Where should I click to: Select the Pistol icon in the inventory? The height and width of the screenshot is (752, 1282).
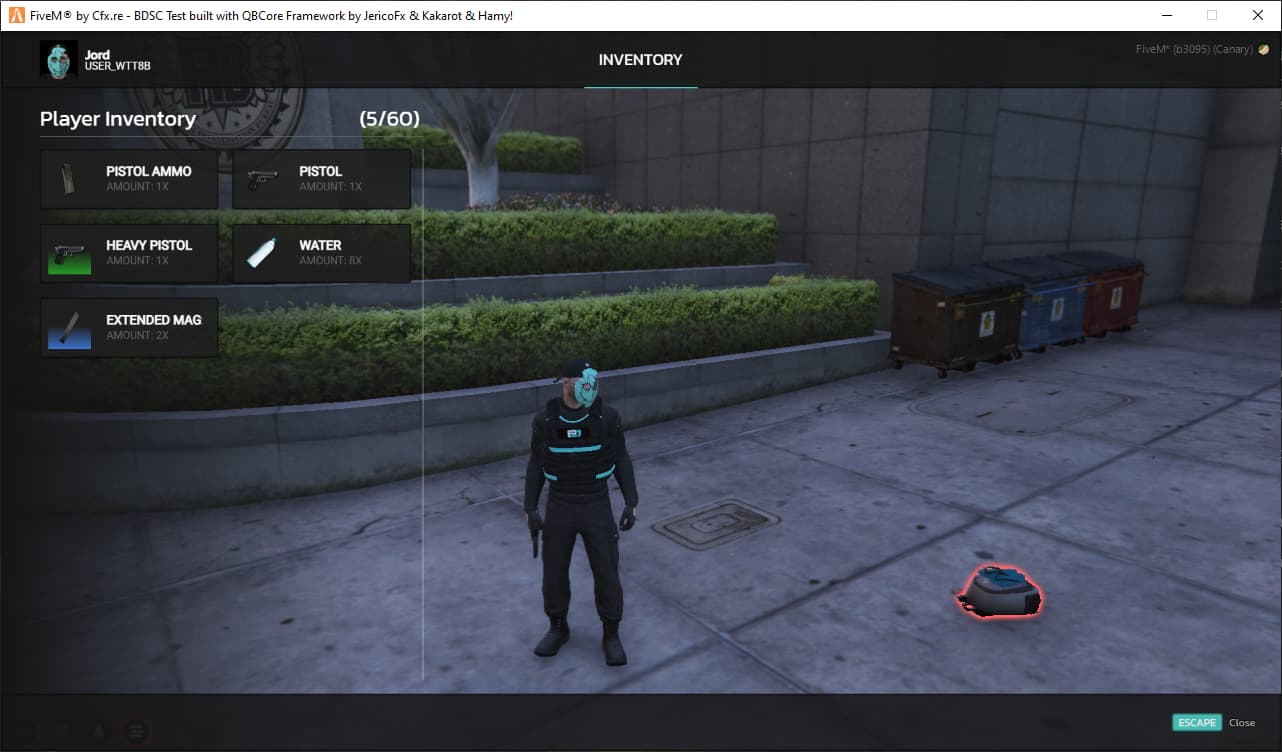[x=261, y=178]
